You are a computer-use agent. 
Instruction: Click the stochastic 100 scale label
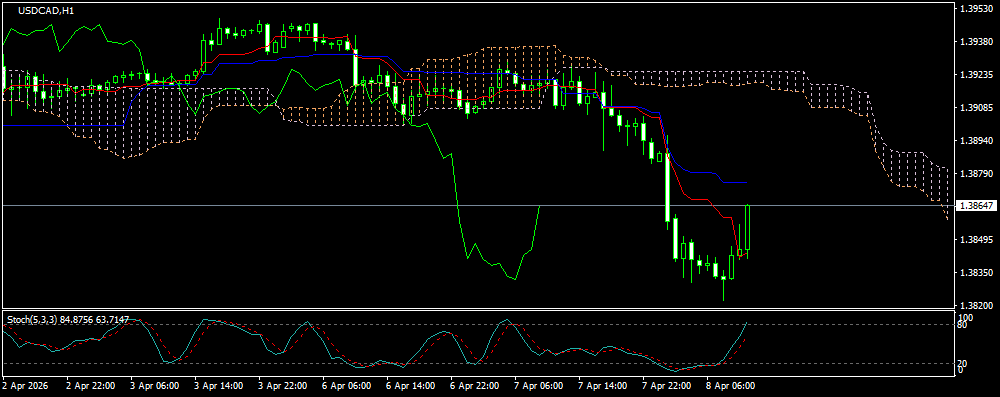pyautogui.click(x=965, y=317)
